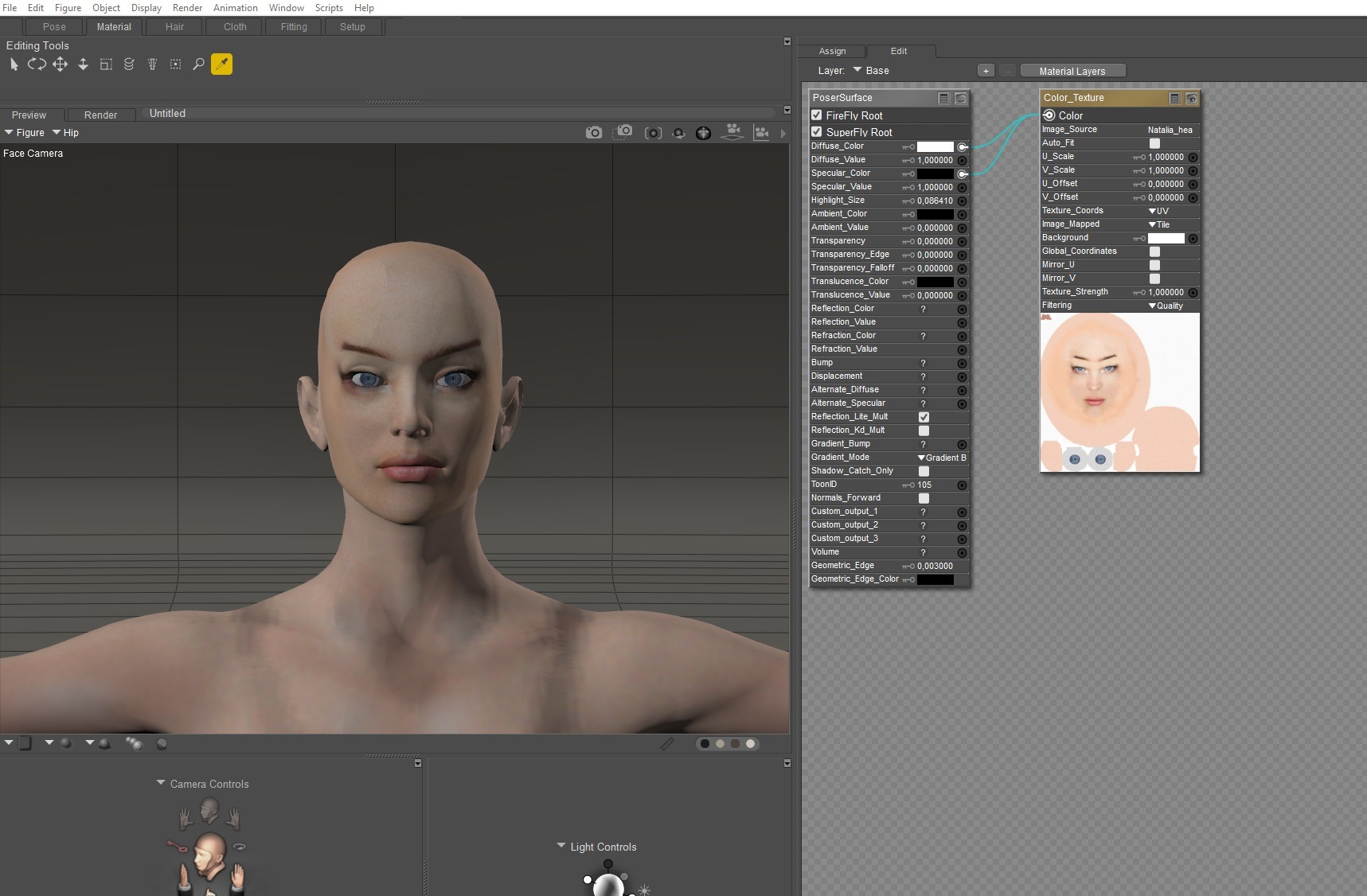Open the Gradient_Mode dropdown
This screenshot has height=896, width=1367.
coord(942,458)
